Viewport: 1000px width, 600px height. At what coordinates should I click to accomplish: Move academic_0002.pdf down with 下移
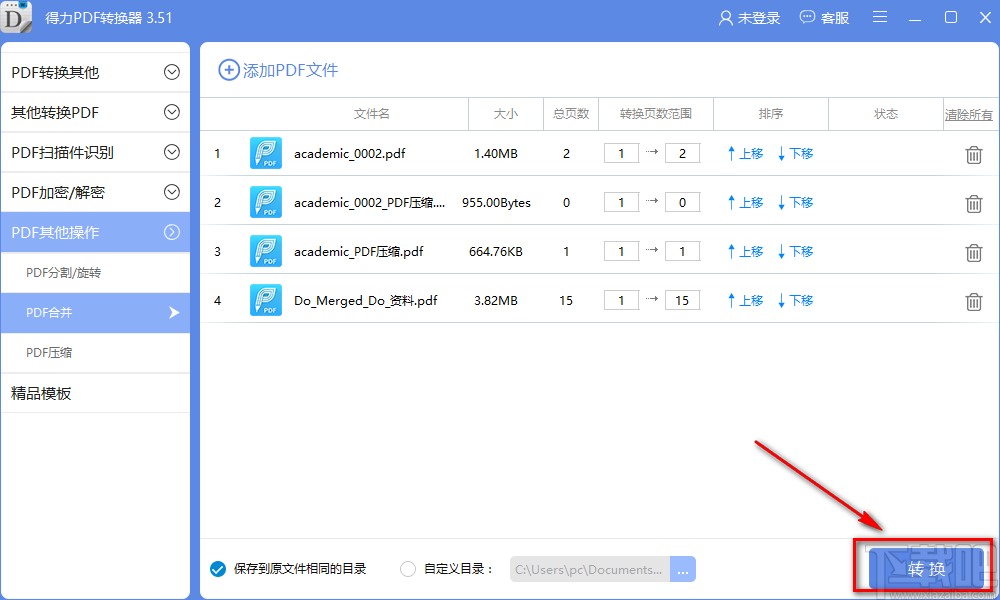[795, 153]
